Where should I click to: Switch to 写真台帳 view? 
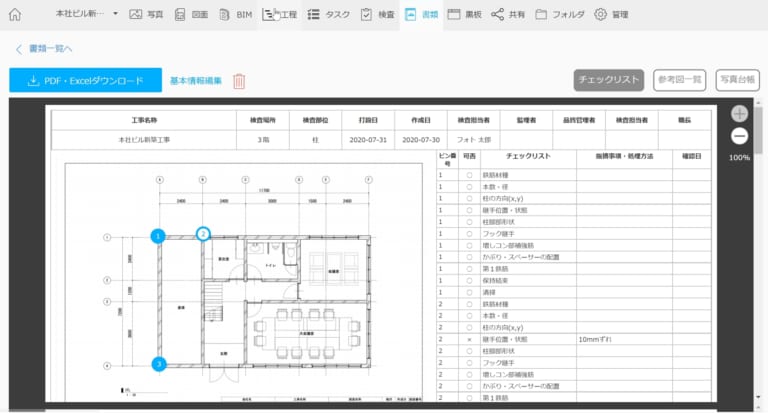(737, 80)
